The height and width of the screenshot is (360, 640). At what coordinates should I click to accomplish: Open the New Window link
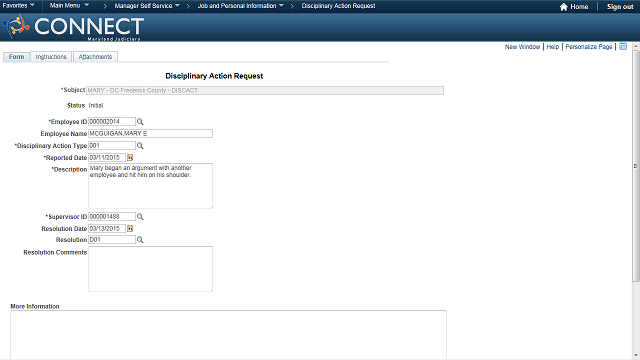[522, 47]
